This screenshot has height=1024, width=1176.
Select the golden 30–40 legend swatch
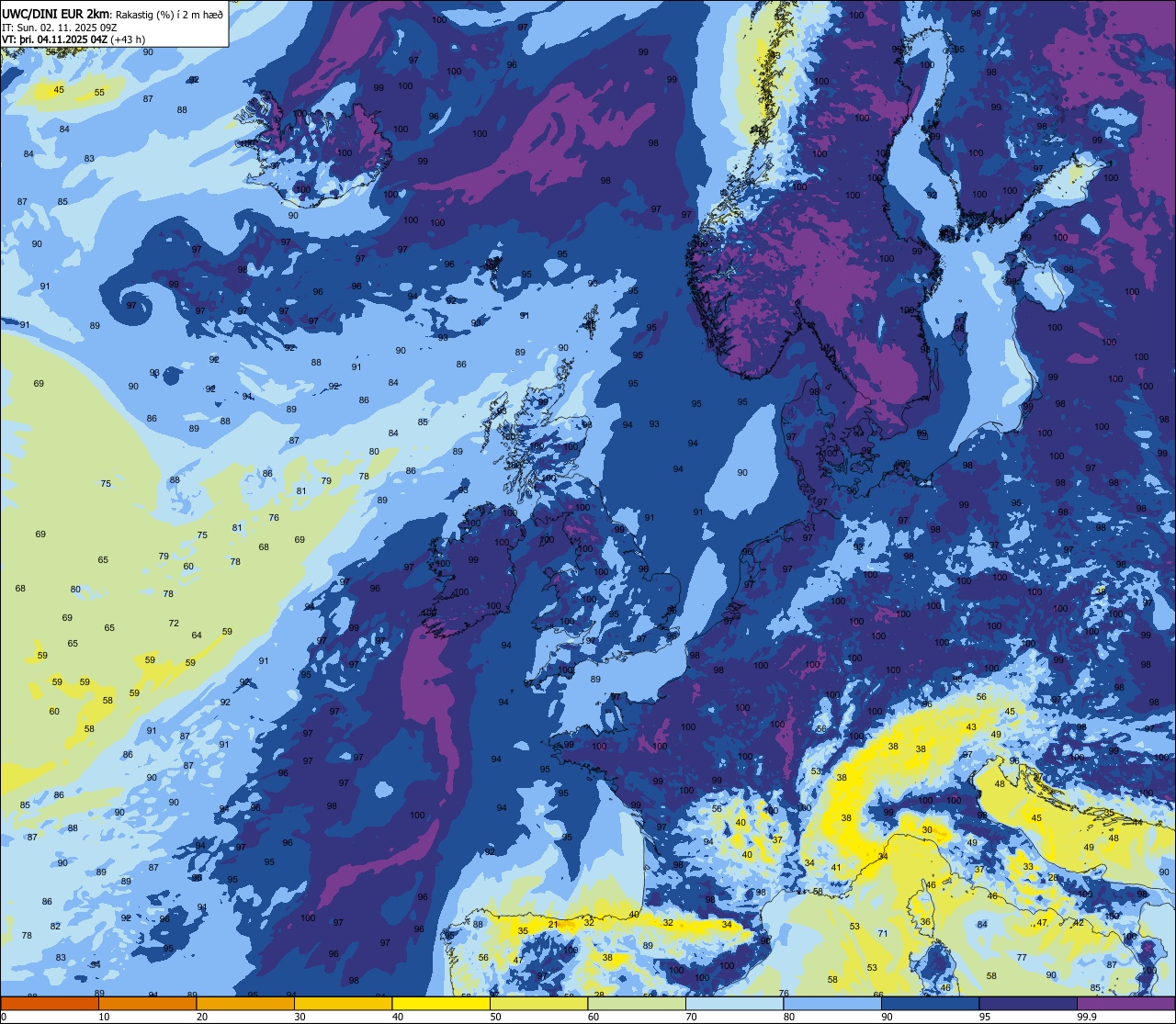point(343,1003)
